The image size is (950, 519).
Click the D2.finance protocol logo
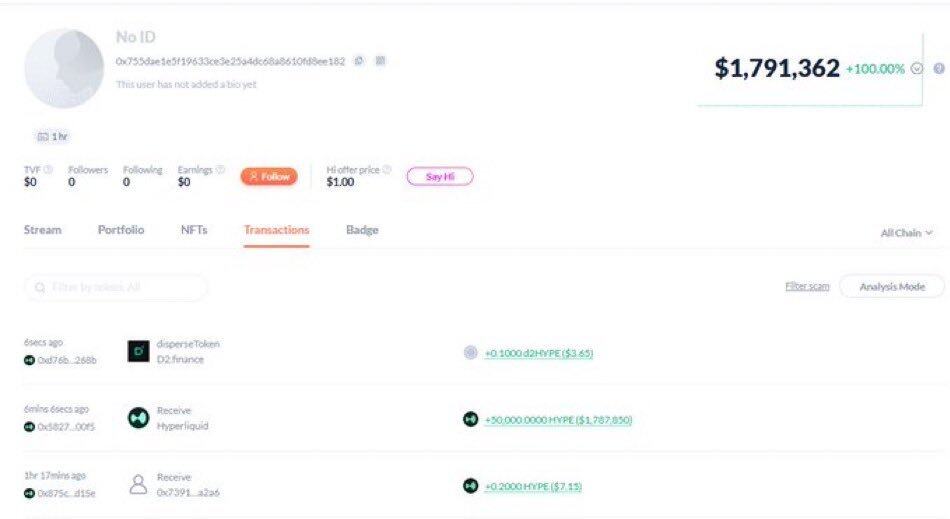coord(138,351)
